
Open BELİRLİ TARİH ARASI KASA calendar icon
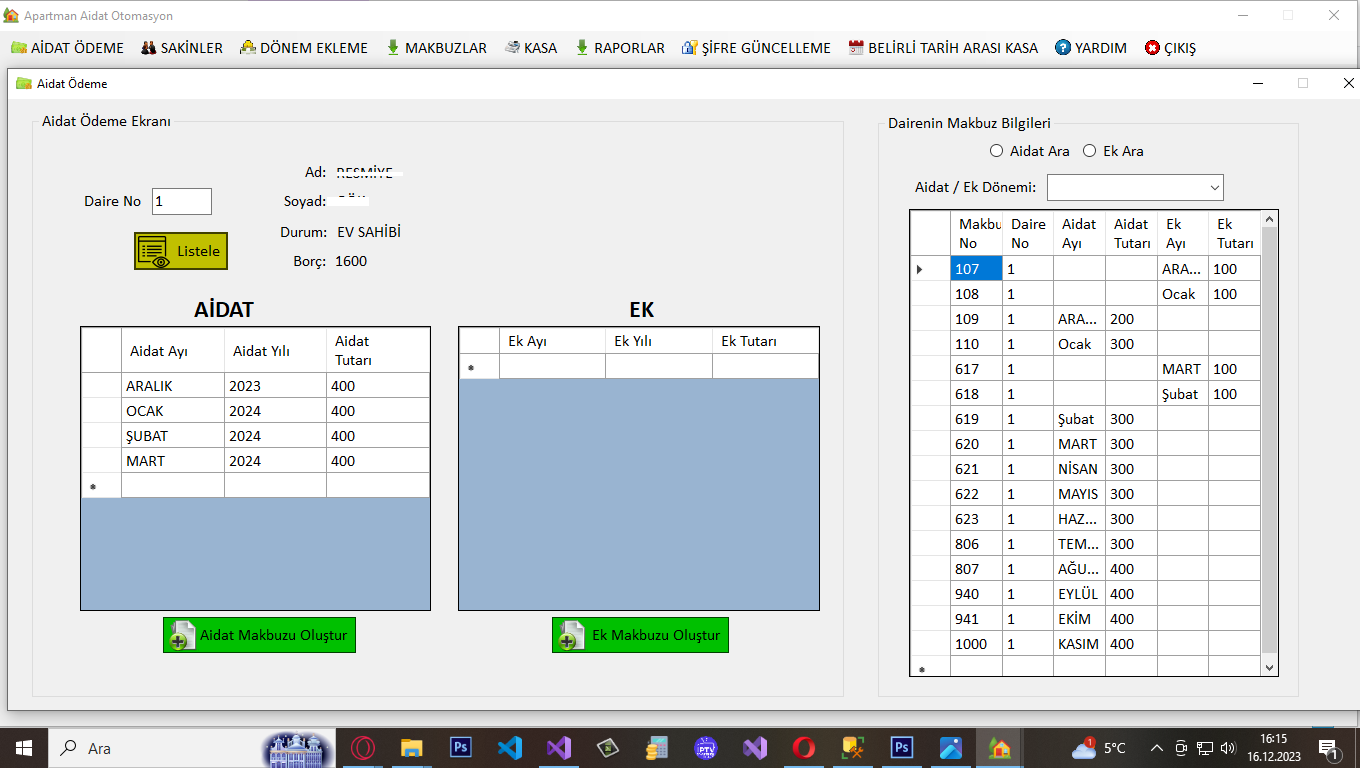[856, 48]
